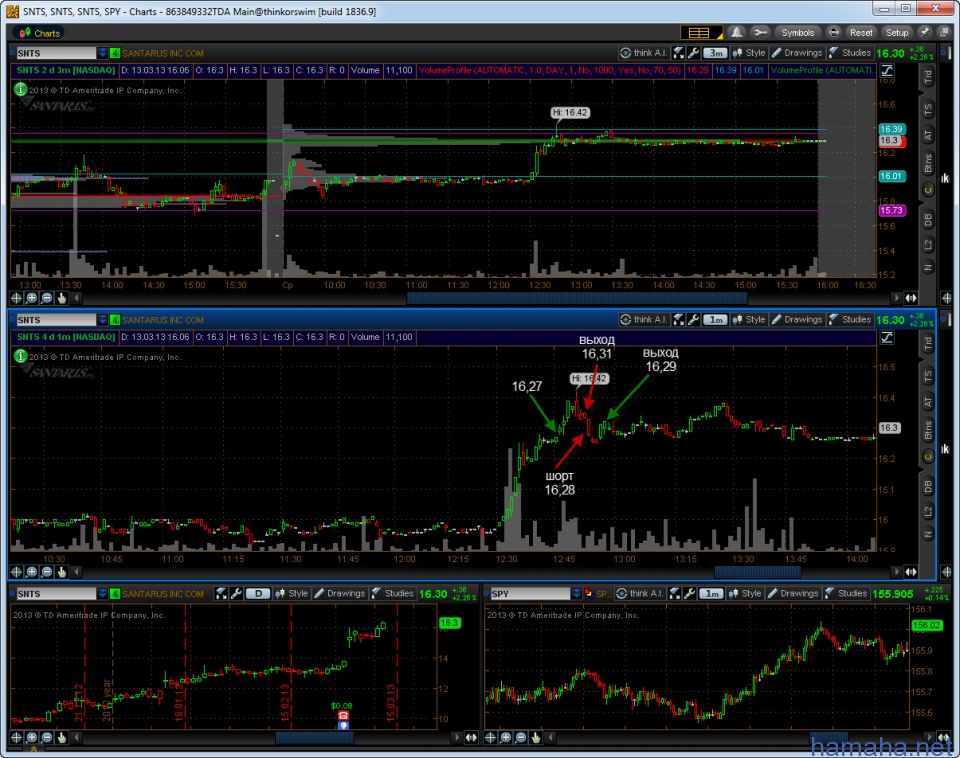The height and width of the screenshot is (758, 960).
Task: Select pan hand tool under middle 1m chart
Action: pyautogui.click(x=61, y=572)
